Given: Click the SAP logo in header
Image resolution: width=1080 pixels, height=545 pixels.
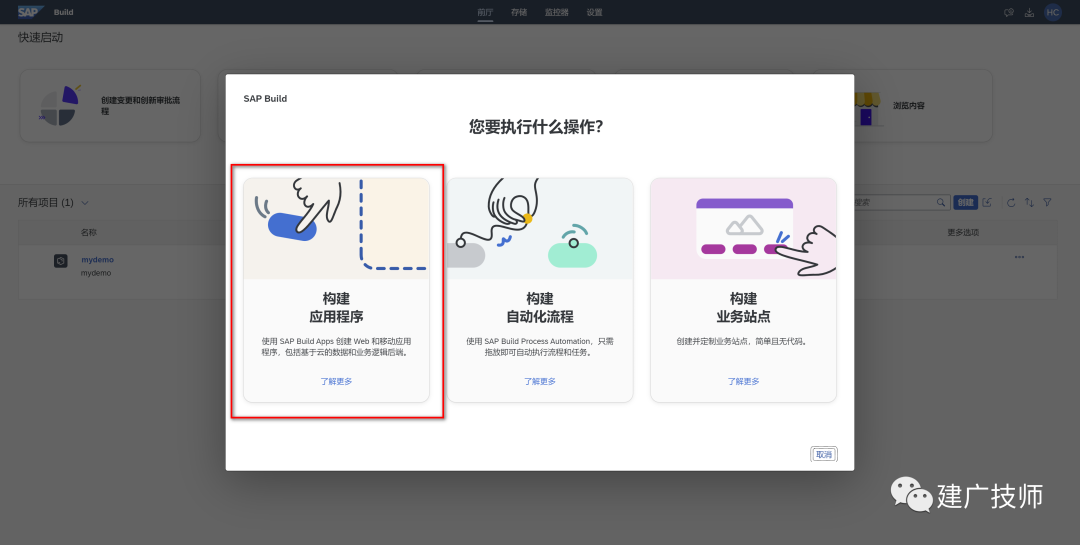Looking at the screenshot, I should (31, 12).
